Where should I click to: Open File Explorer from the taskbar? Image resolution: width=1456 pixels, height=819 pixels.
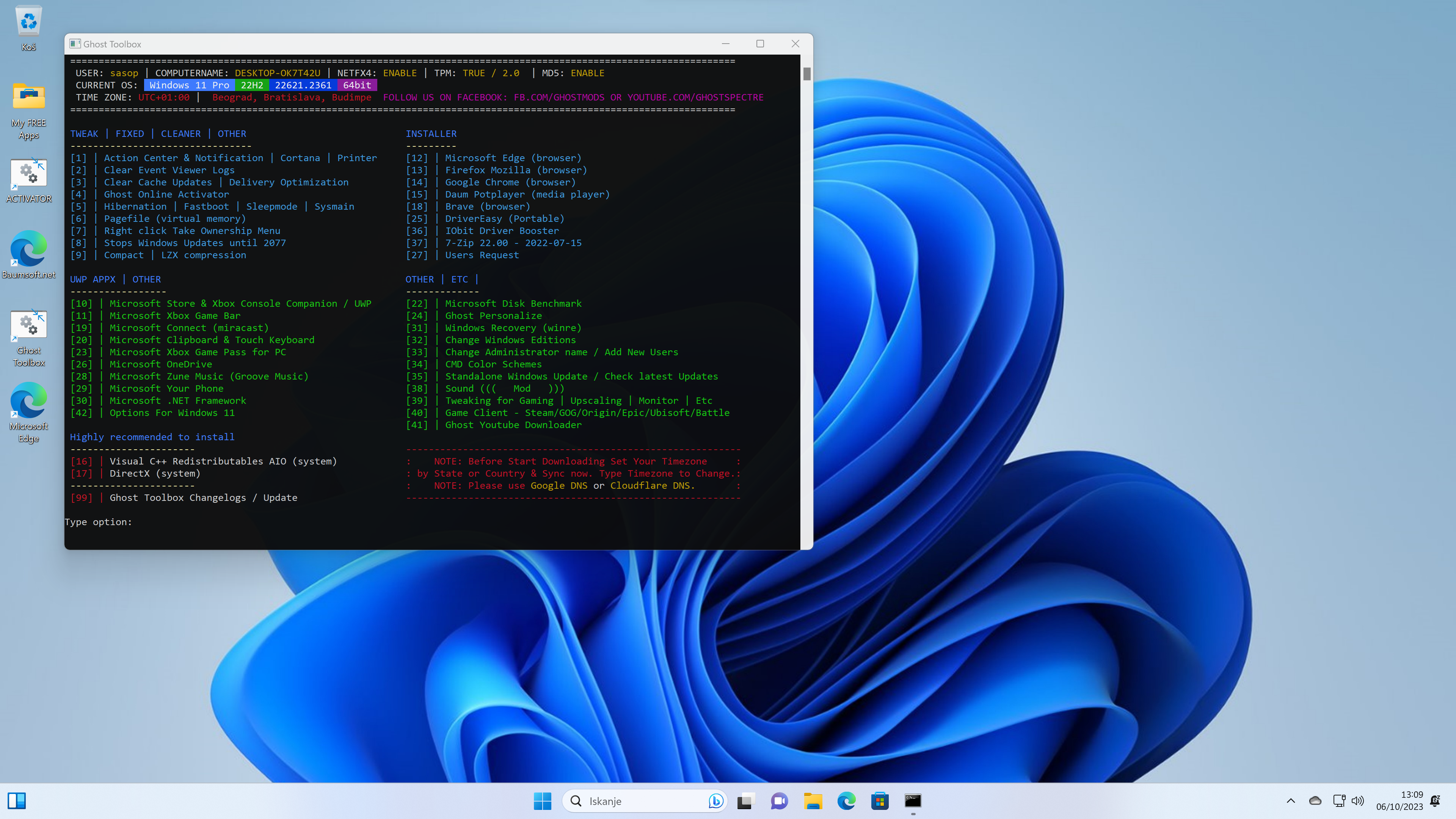tap(813, 800)
